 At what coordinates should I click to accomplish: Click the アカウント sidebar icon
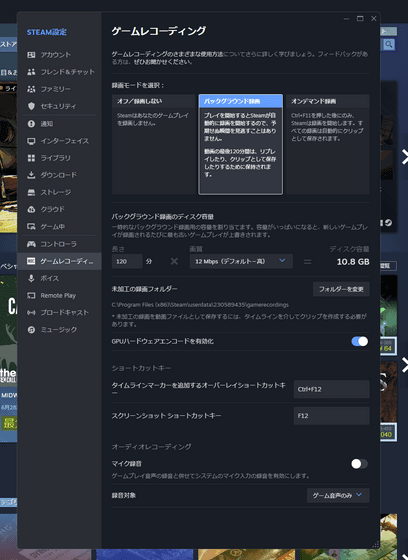pos(31,55)
